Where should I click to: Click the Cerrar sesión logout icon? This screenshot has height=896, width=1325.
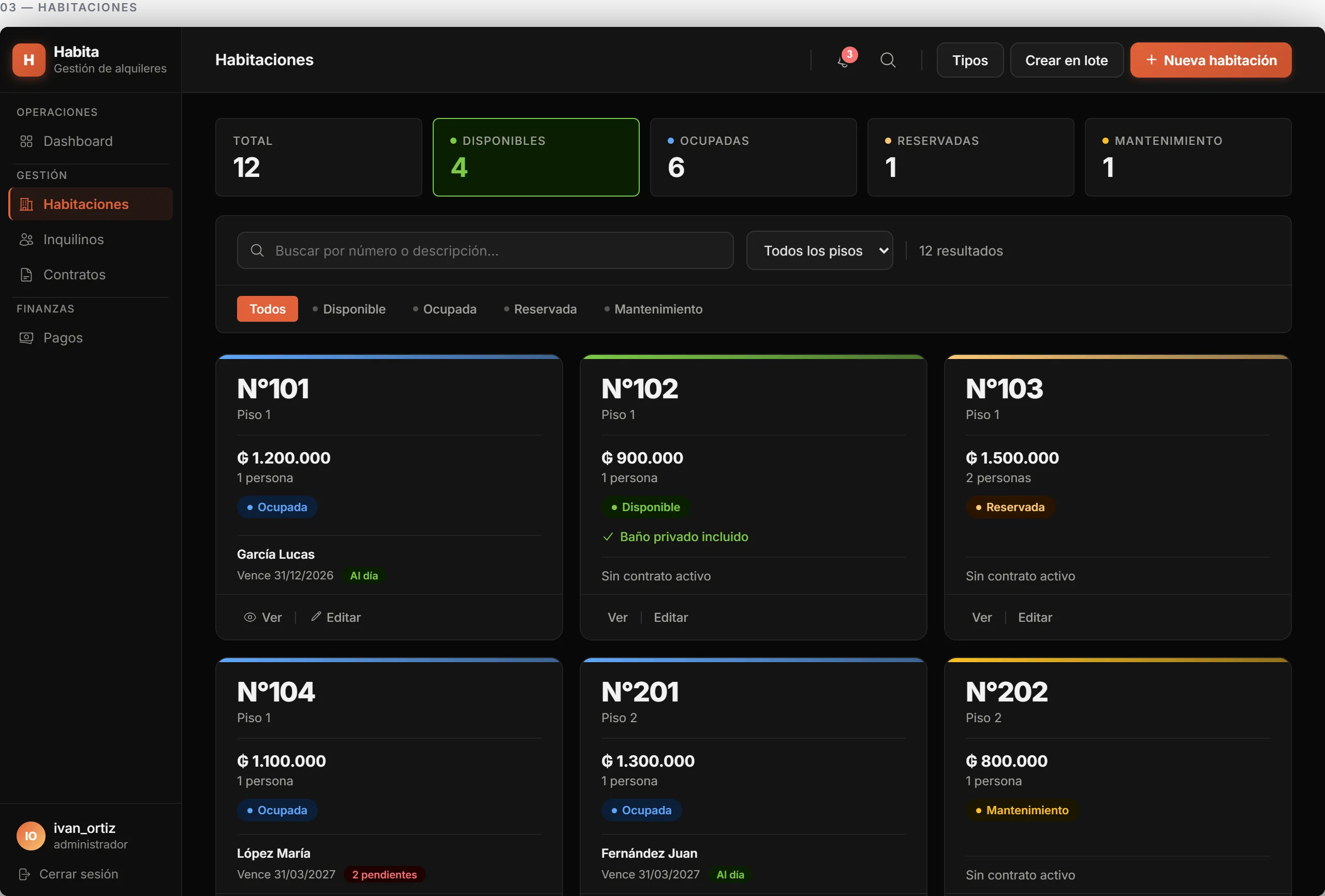click(24, 874)
